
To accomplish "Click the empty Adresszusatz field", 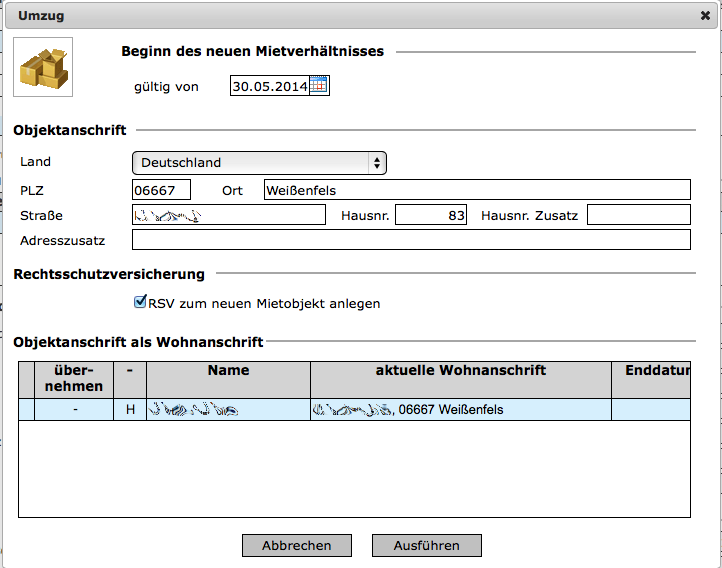I will tap(411, 240).
